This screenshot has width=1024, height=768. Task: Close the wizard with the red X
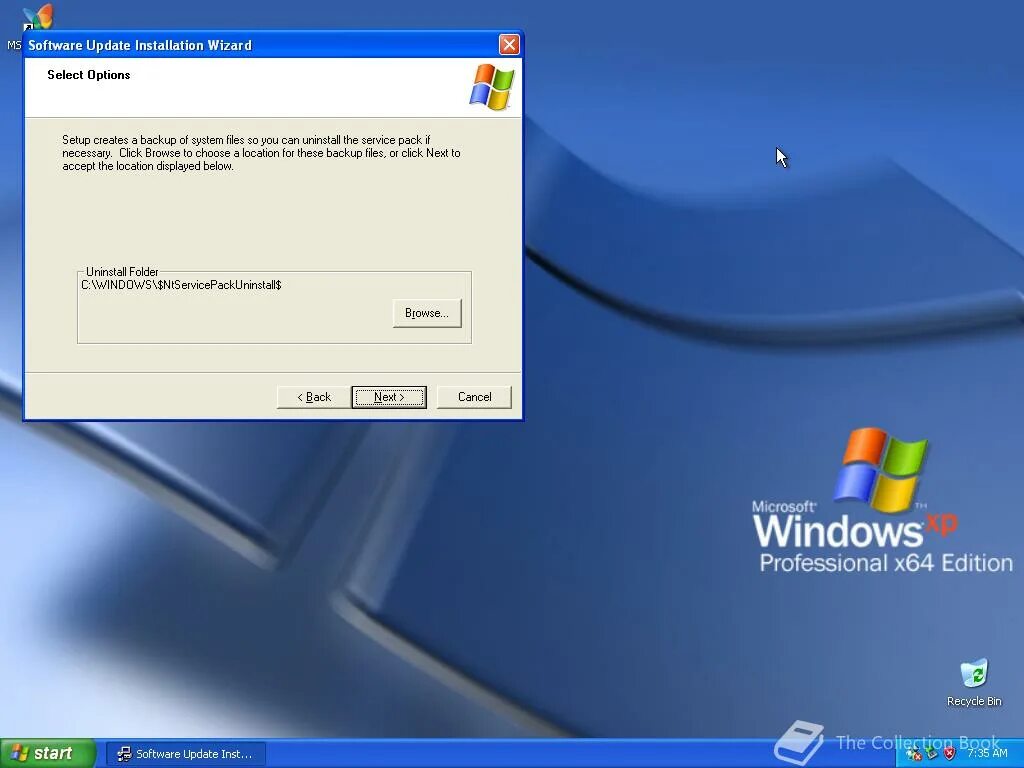[509, 44]
